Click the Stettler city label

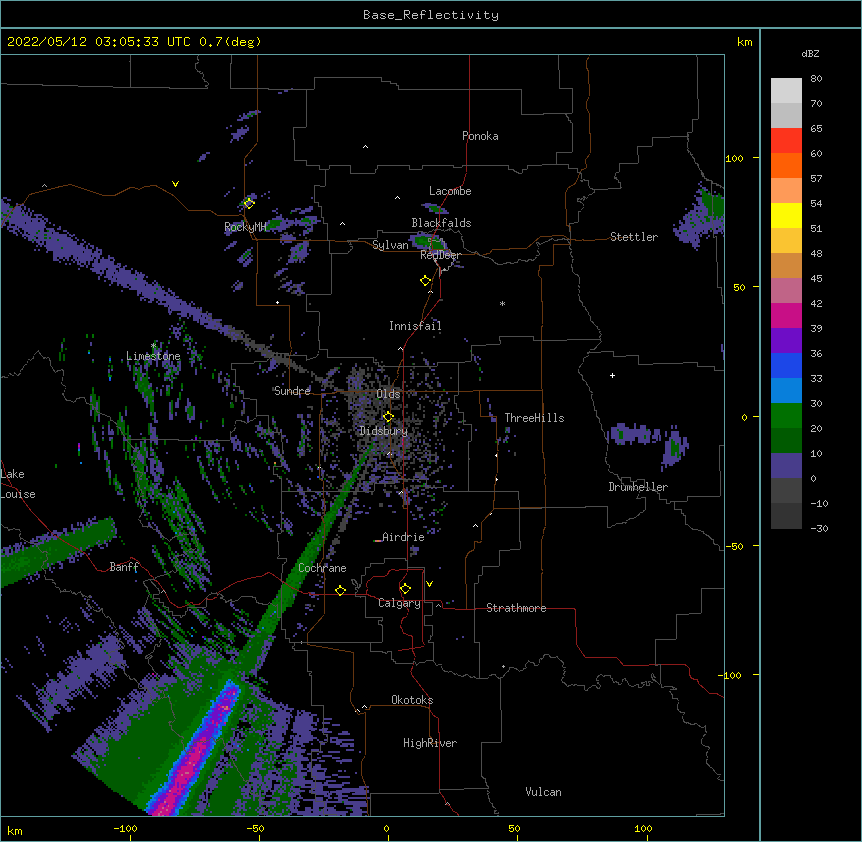tap(633, 237)
